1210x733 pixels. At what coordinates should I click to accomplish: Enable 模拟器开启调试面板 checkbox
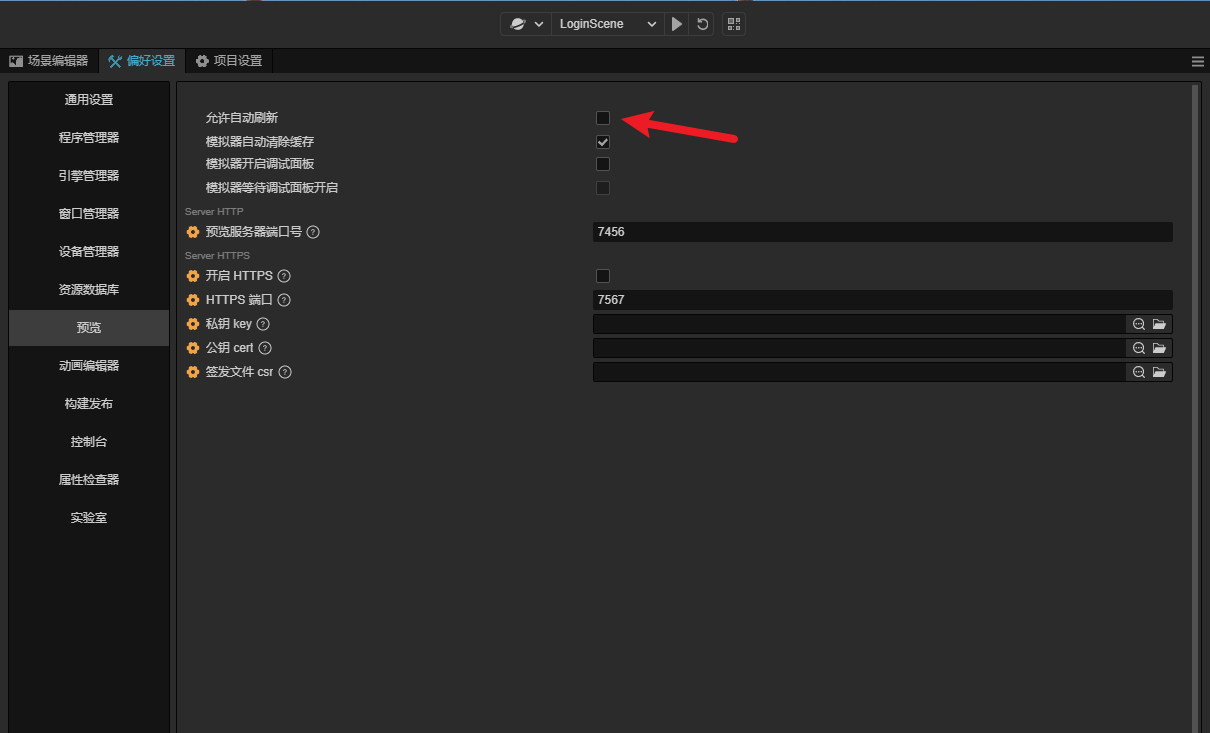(603, 164)
